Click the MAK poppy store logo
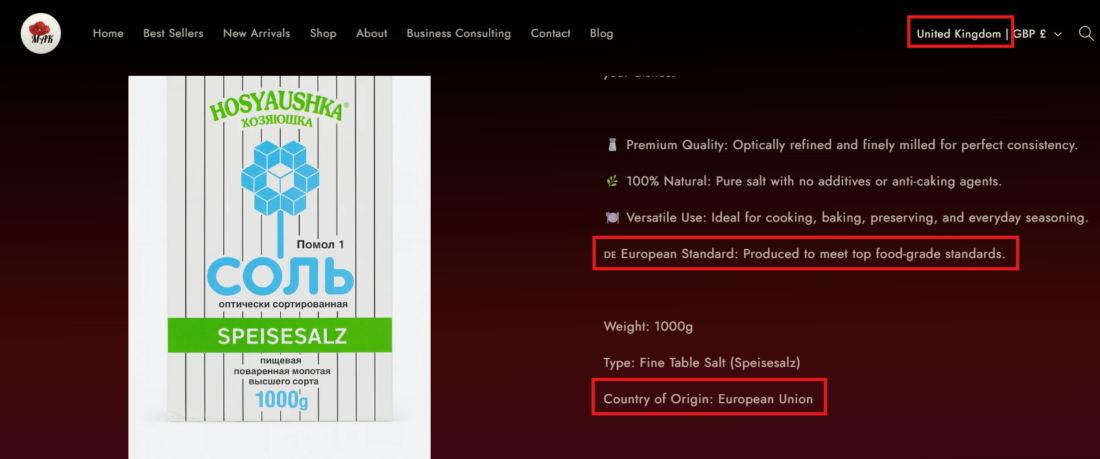 41,33
